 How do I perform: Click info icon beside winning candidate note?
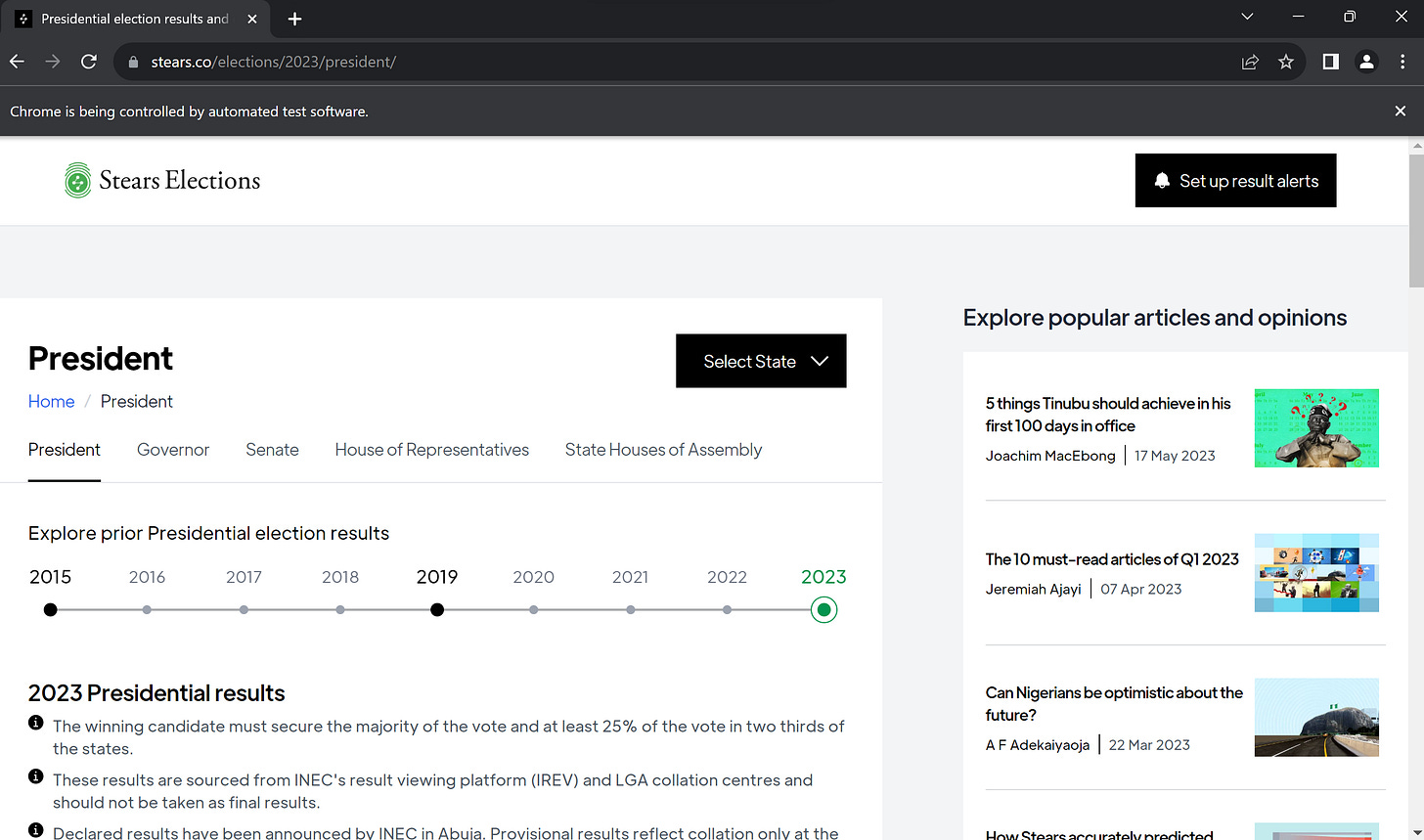[x=36, y=724]
